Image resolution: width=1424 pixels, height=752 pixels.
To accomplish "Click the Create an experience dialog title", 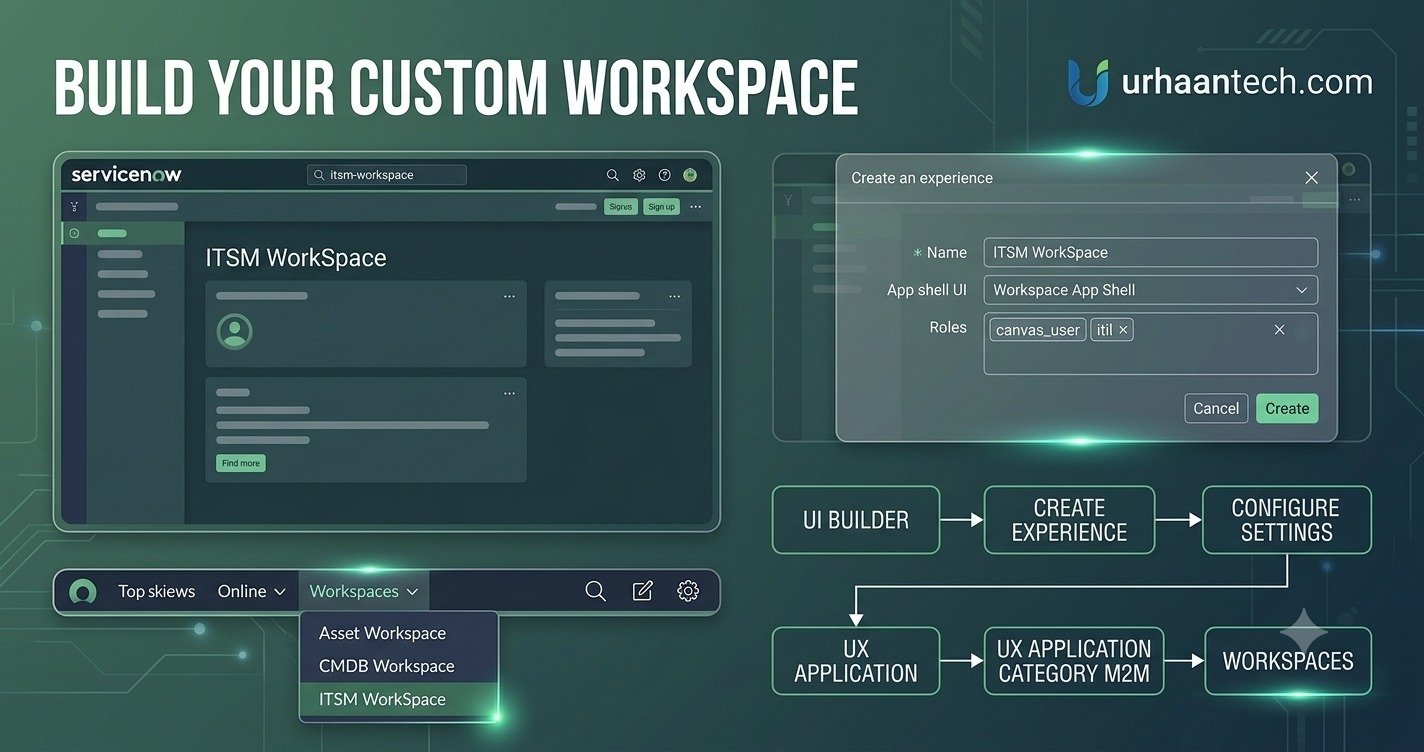I will (x=922, y=178).
